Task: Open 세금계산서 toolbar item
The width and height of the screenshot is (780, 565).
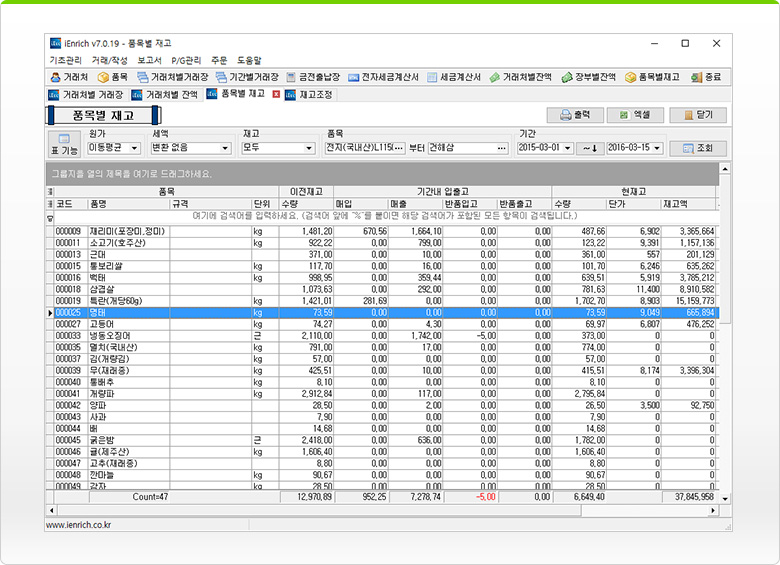Action: coord(454,77)
